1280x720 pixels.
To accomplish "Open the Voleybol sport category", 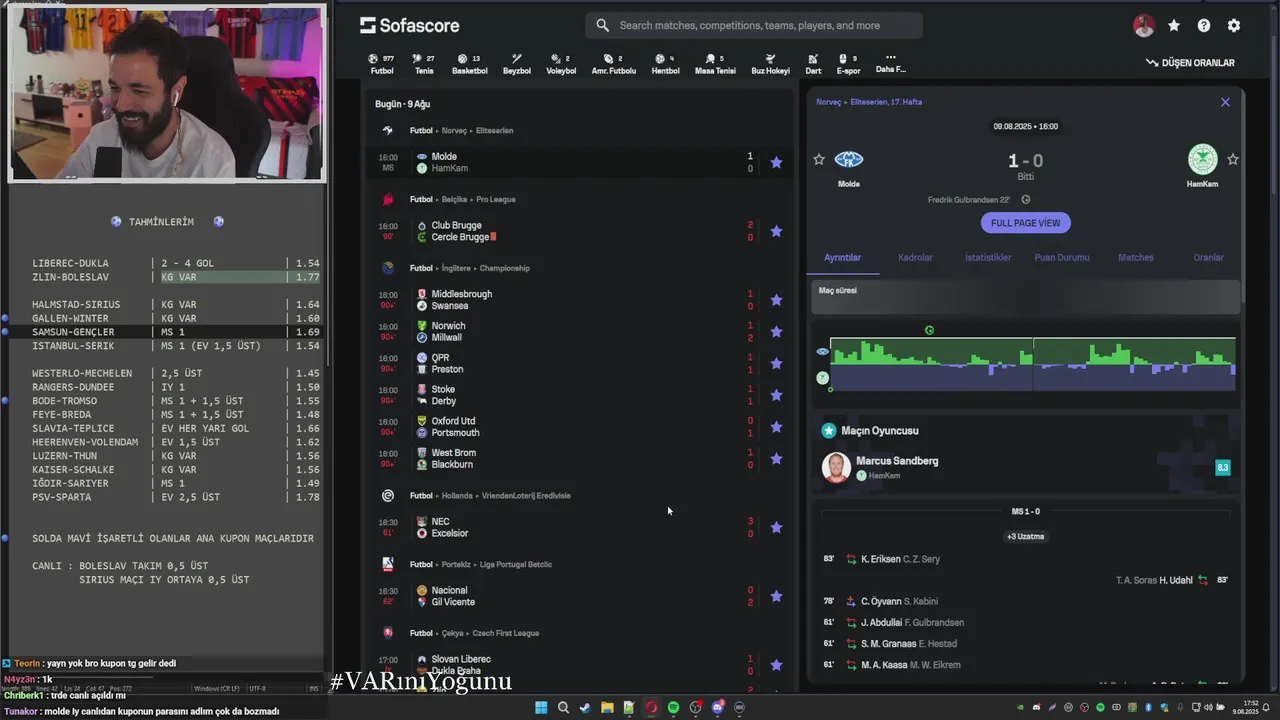I will tap(561, 64).
